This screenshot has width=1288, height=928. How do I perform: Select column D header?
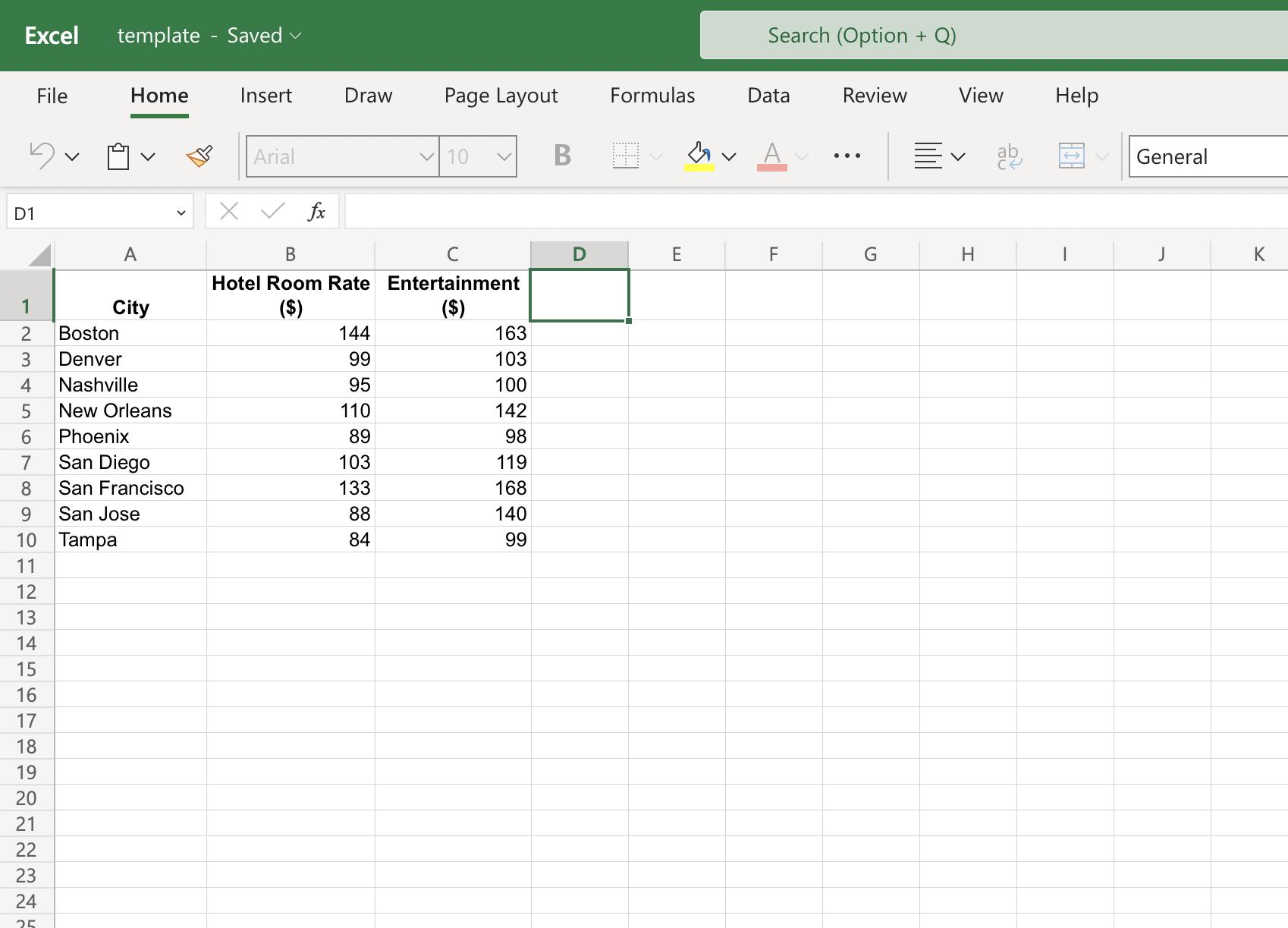pyautogui.click(x=580, y=254)
